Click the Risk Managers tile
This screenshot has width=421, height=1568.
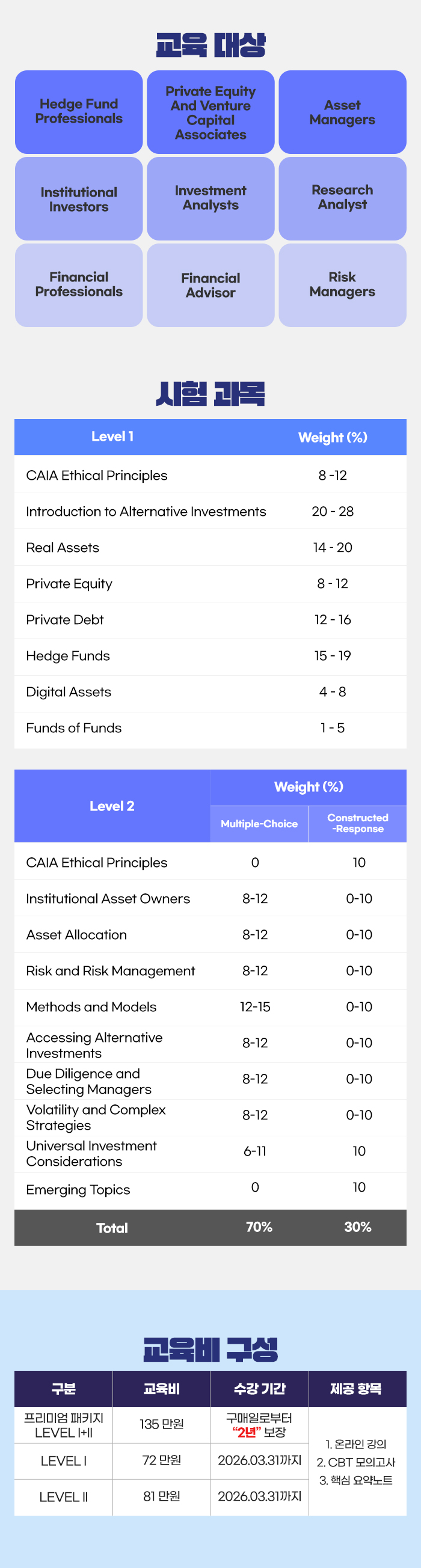pos(342,285)
